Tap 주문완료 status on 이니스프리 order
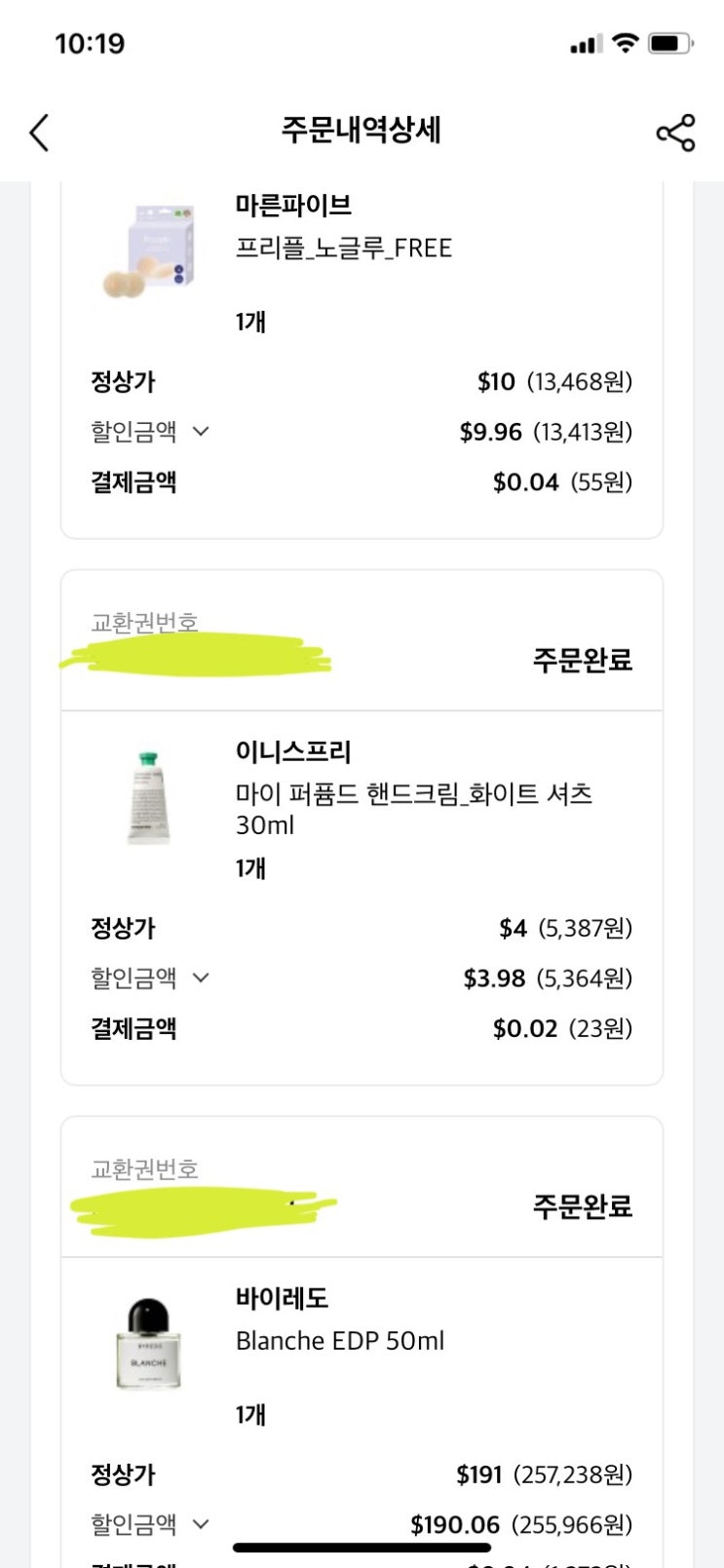724x1568 pixels. pos(582,661)
